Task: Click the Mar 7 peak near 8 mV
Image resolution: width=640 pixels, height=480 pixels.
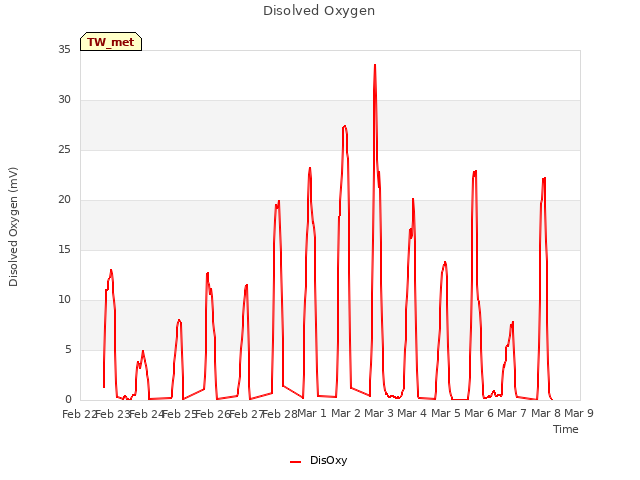Action: click(x=513, y=322)
